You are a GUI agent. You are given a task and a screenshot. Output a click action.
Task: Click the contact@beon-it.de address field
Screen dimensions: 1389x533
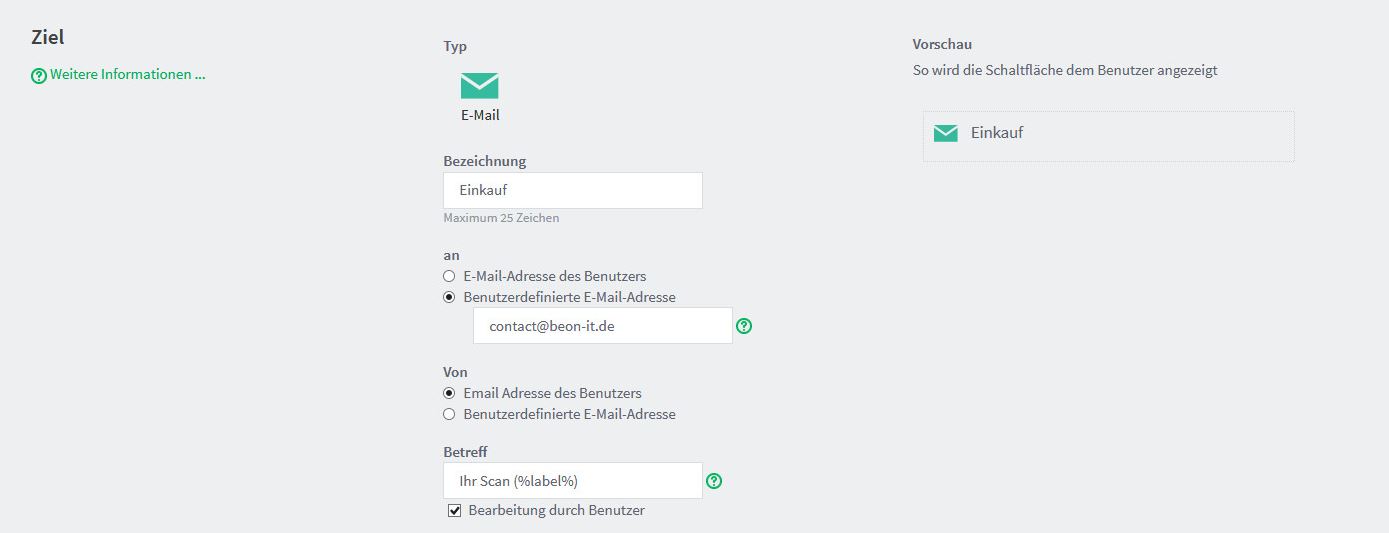[602, 326]
